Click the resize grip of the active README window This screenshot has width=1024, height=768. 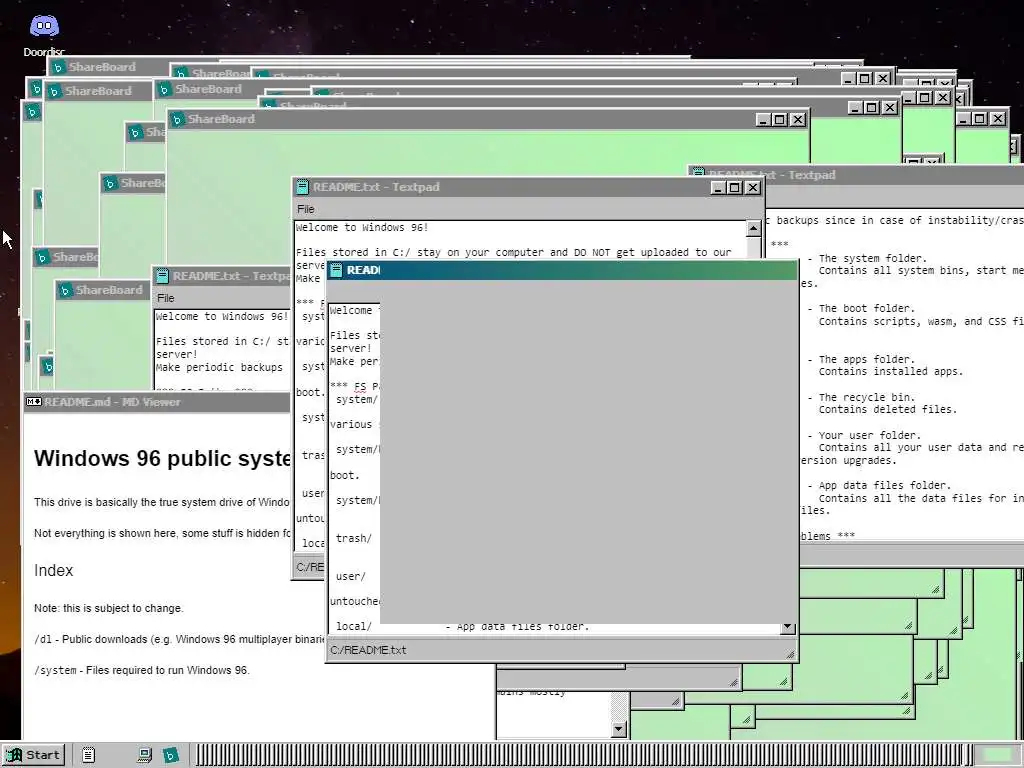click(x=790, y=654)
